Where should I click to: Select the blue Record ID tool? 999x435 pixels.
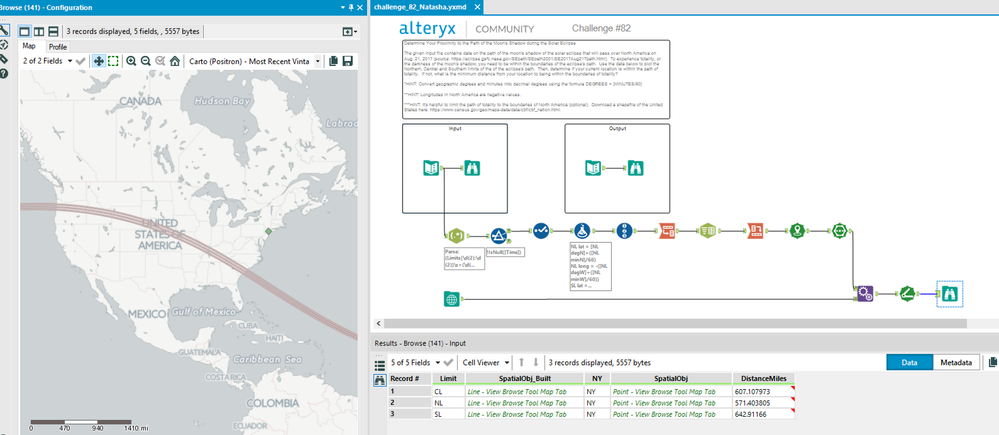[625, 231]
